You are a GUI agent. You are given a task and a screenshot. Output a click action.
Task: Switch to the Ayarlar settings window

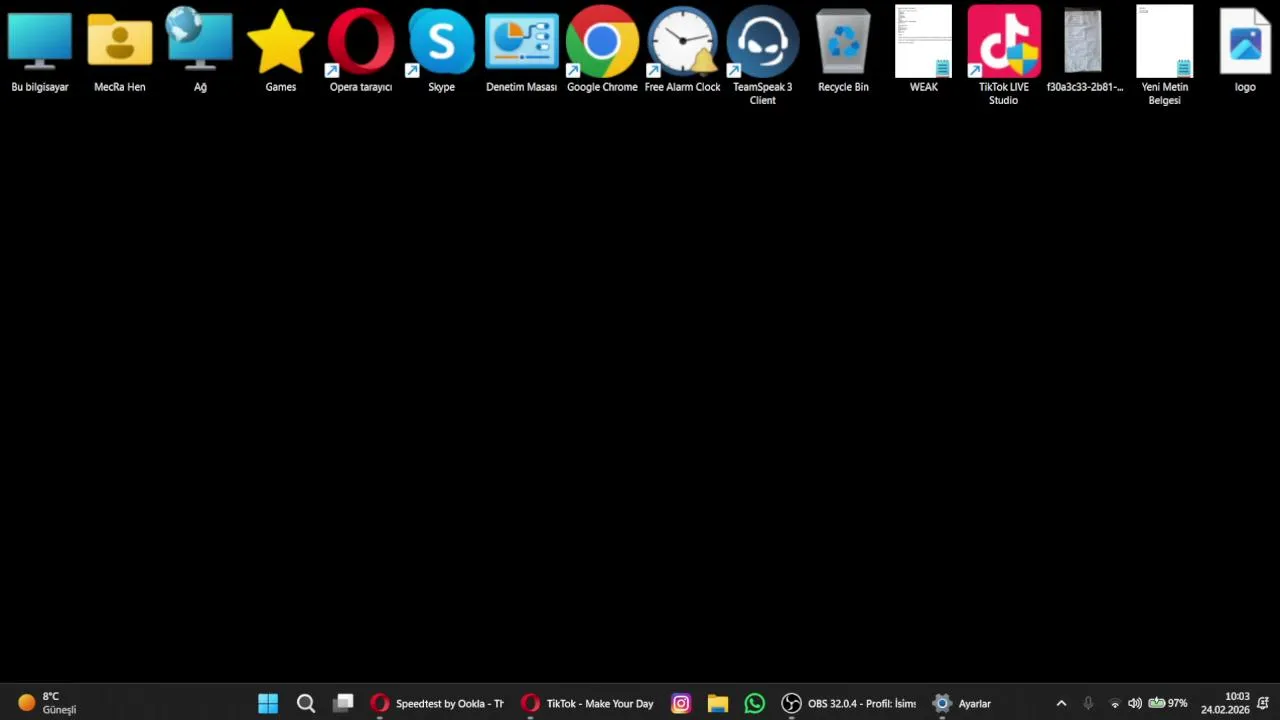(x=962, y=703)
